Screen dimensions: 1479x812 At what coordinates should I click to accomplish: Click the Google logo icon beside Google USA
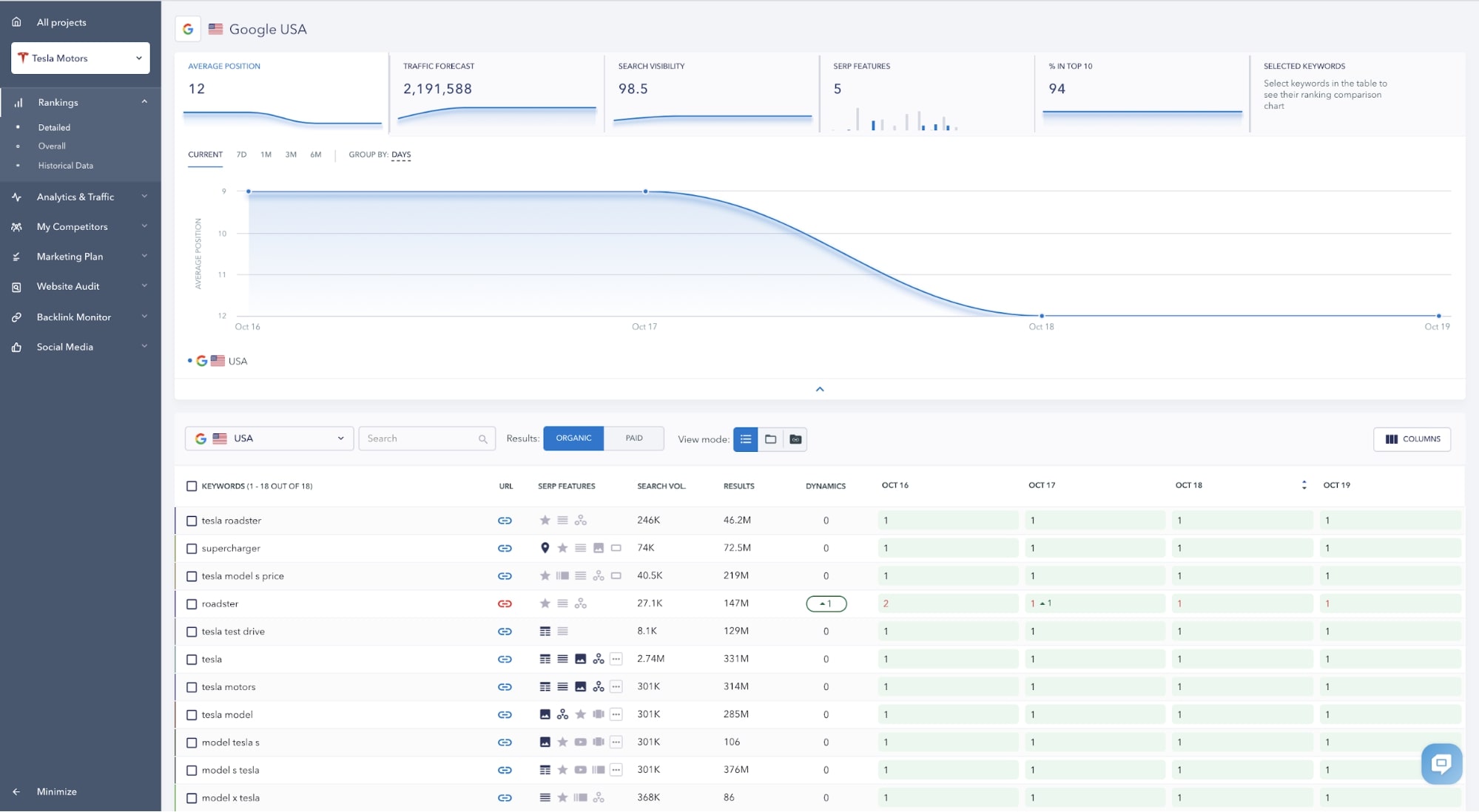point(188,29)
